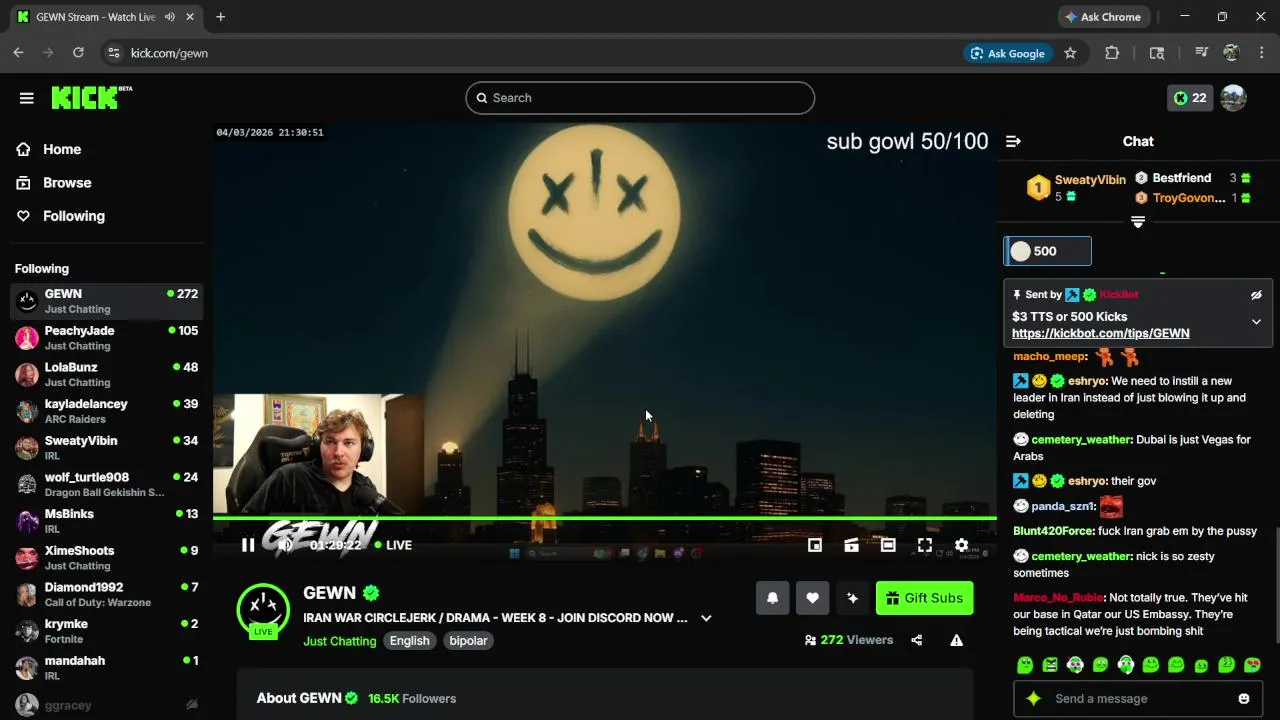
Task: Open mandahah IRL channel
Action: [106, 668]
